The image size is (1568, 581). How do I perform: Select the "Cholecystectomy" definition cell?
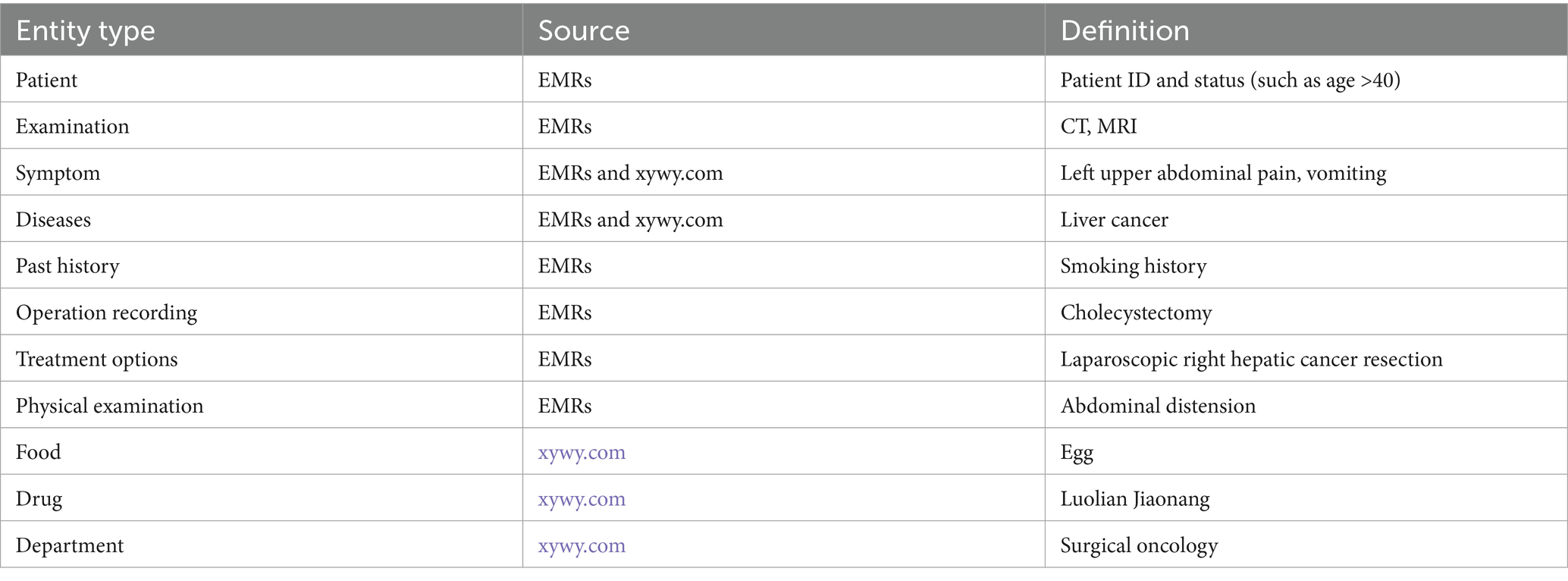[1136, 313]
